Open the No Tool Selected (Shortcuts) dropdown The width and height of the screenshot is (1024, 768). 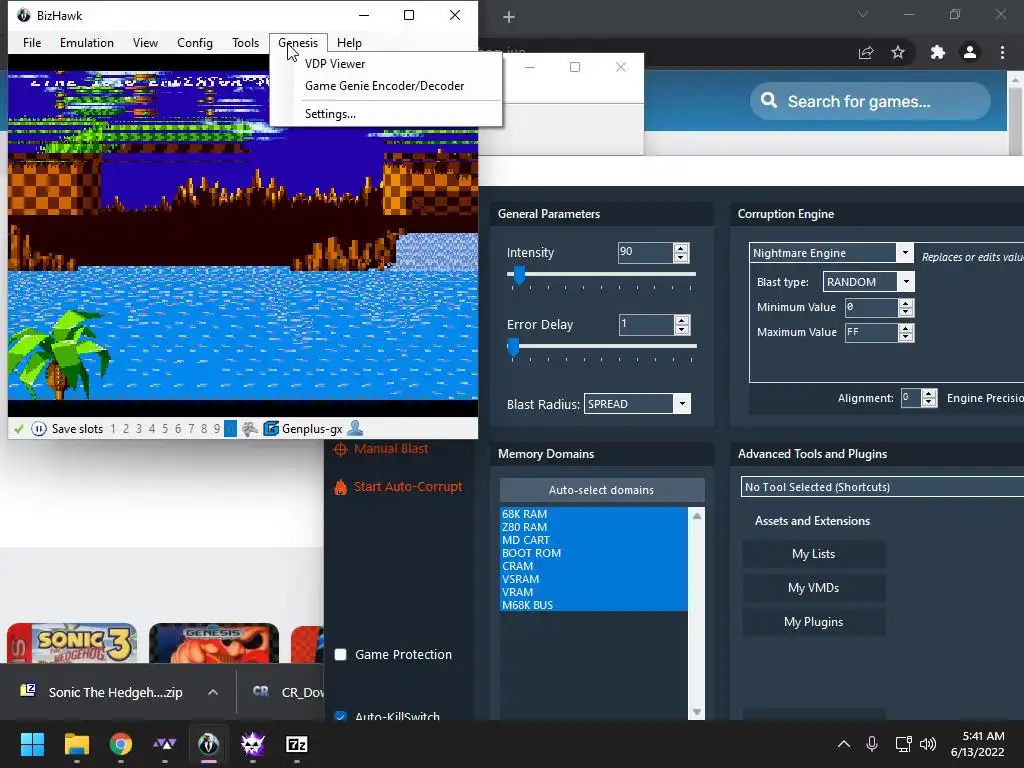tap(882, 487)
